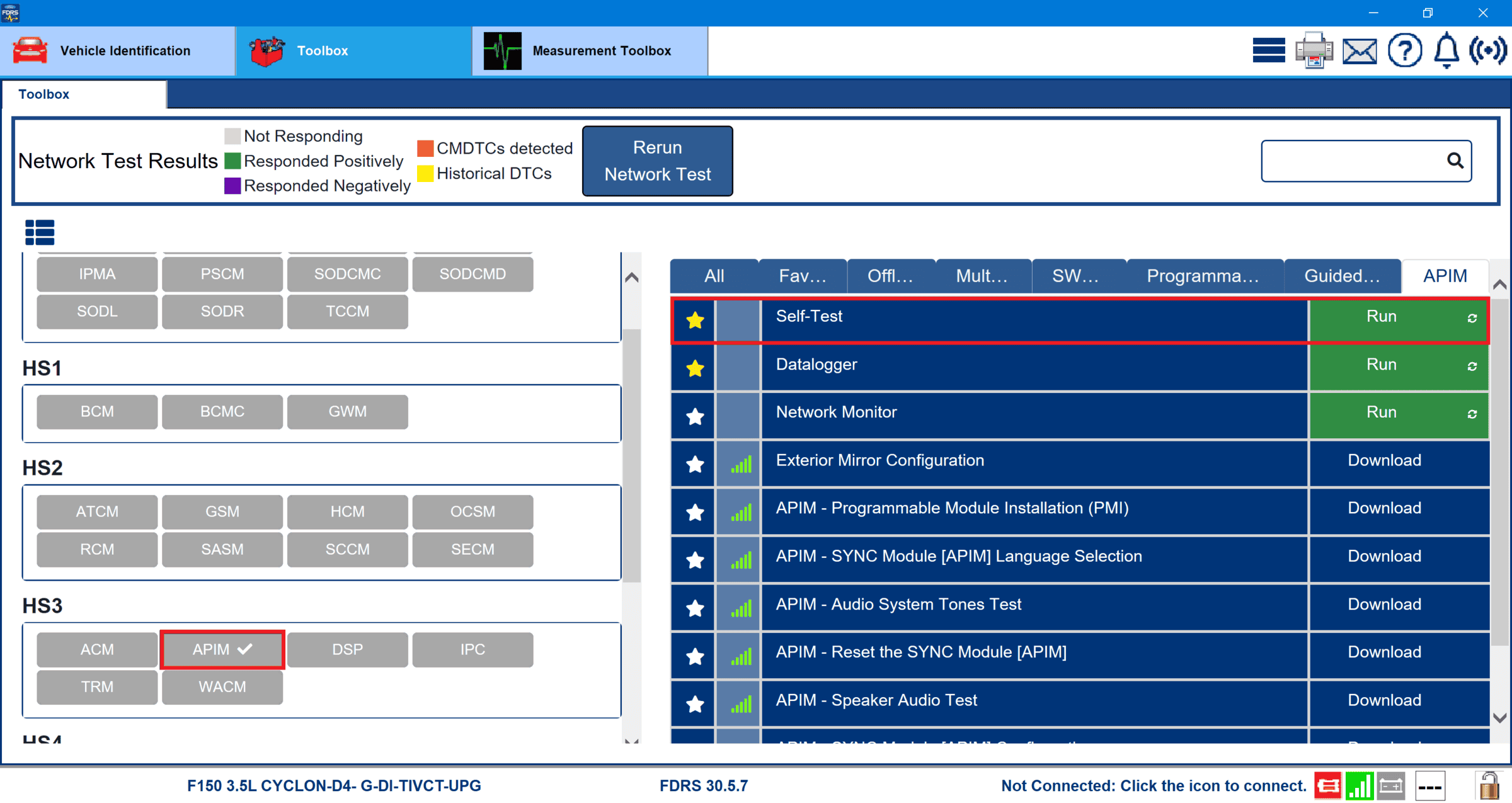Switch to the Offline tab
The image size is (1512, 803).
(x=891, y=276)
